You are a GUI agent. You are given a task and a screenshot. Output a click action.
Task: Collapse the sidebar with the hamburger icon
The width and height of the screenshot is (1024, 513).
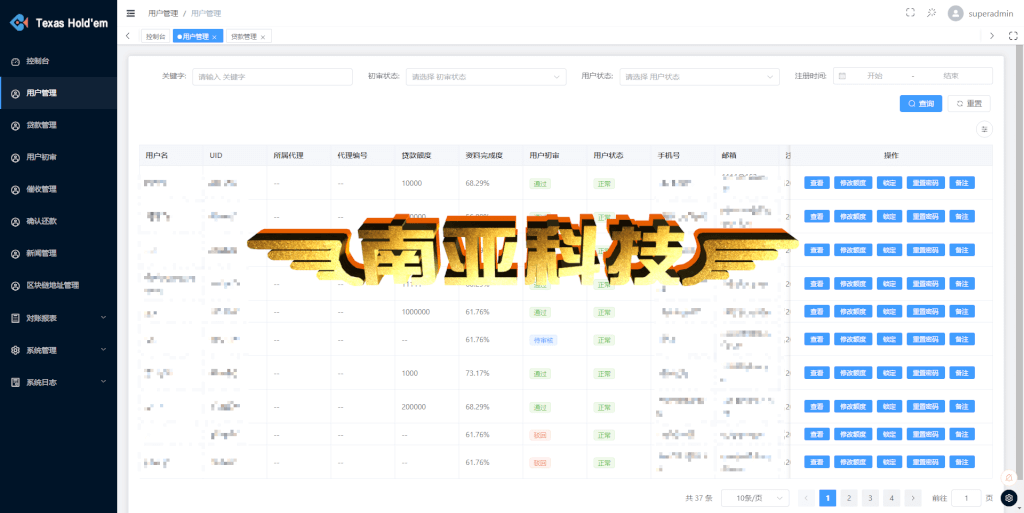point(131,13)
